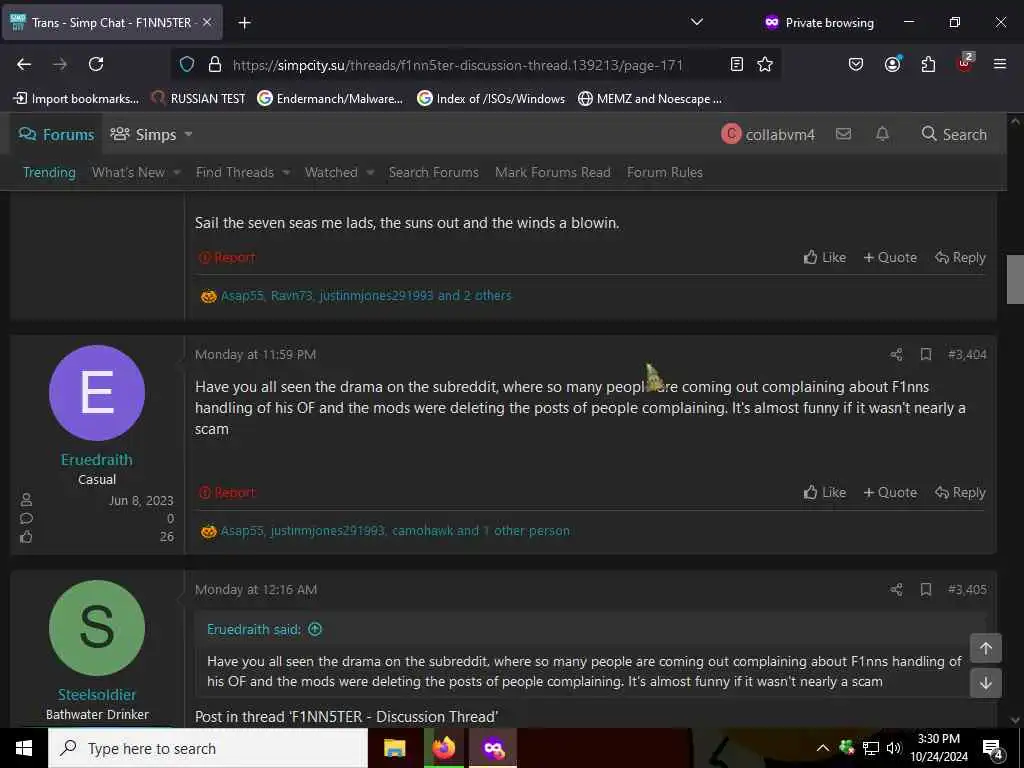The width and height of the screenshot is (1024, 768).
Task: Open the Simps nav item
Action: (x=143, y=135)
